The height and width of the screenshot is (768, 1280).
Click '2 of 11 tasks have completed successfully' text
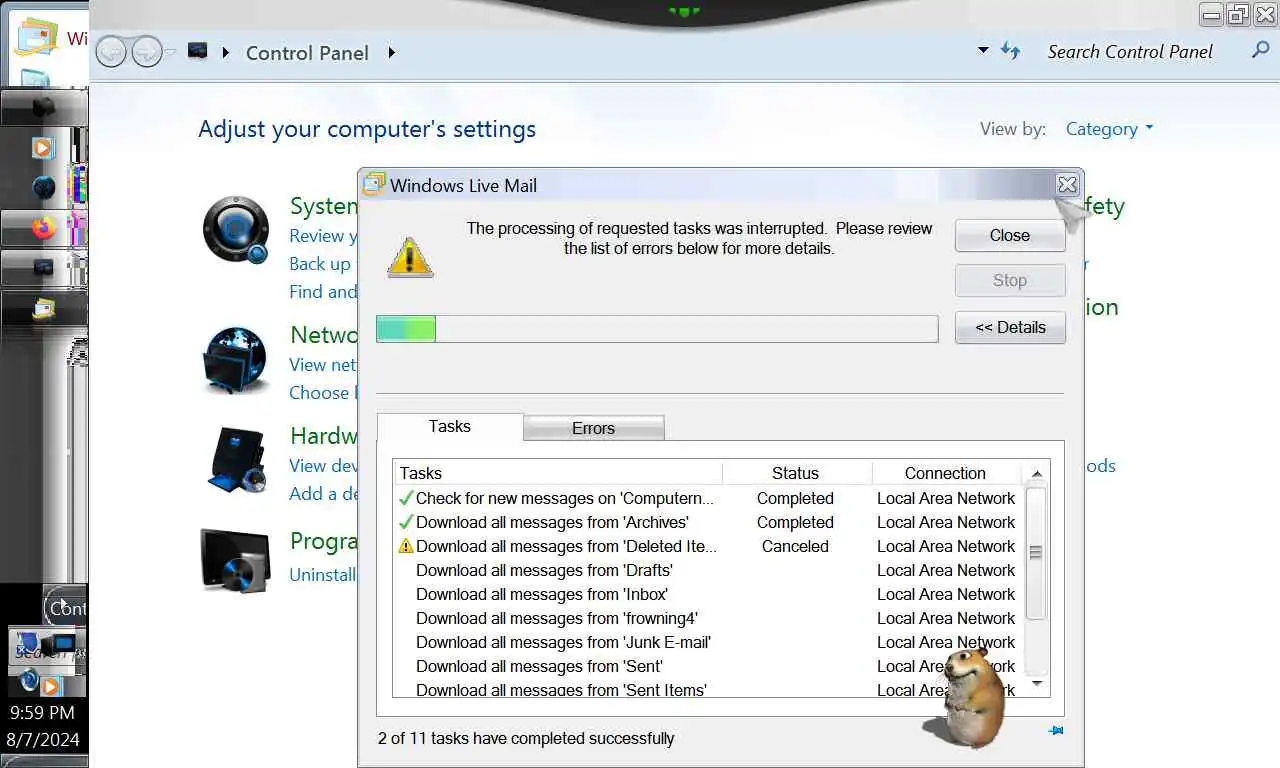pos(526,739)
